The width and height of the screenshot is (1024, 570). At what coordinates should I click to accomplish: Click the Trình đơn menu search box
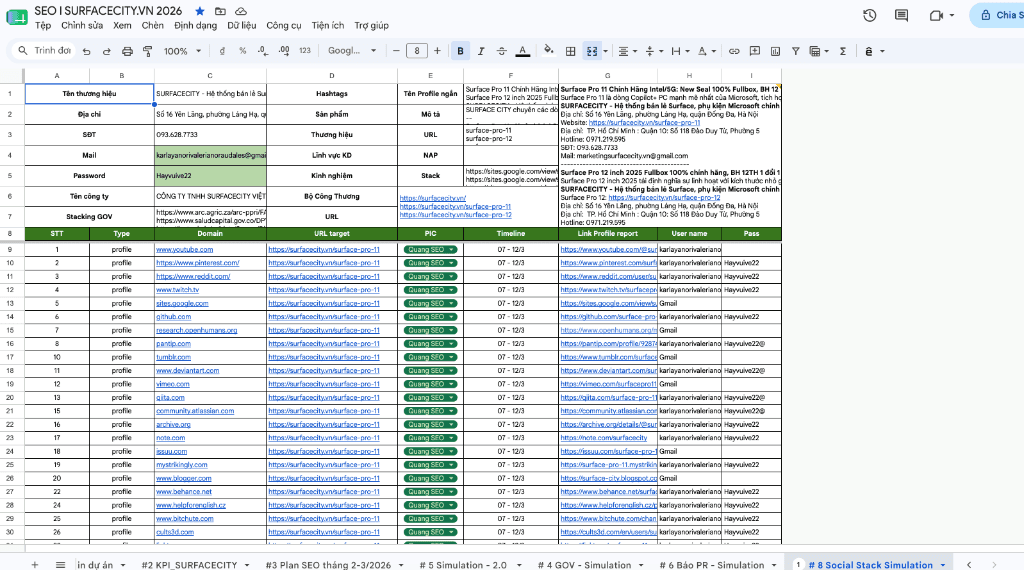(x=44, y=51)
